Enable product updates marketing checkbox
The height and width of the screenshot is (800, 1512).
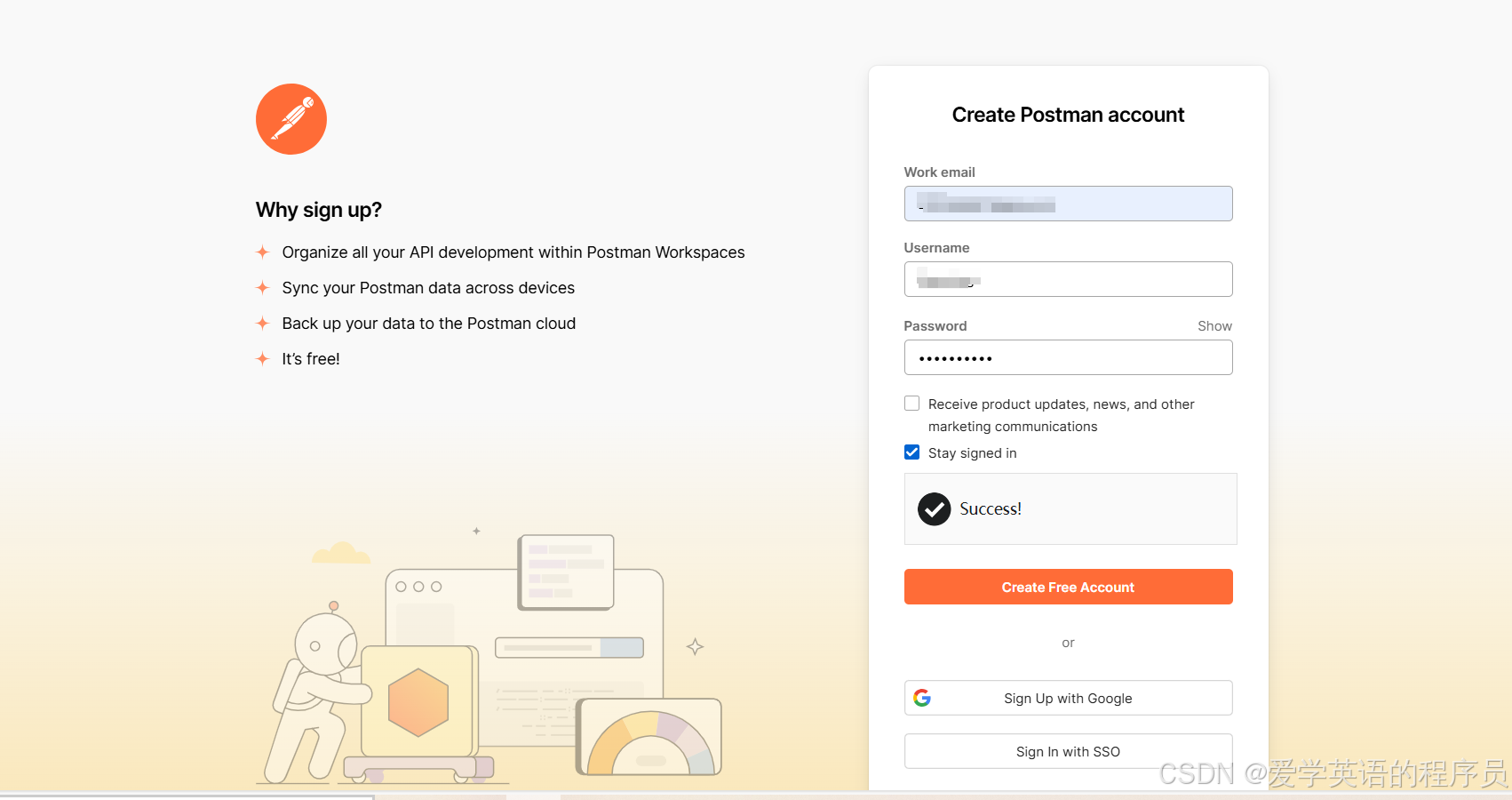(911, 404)
